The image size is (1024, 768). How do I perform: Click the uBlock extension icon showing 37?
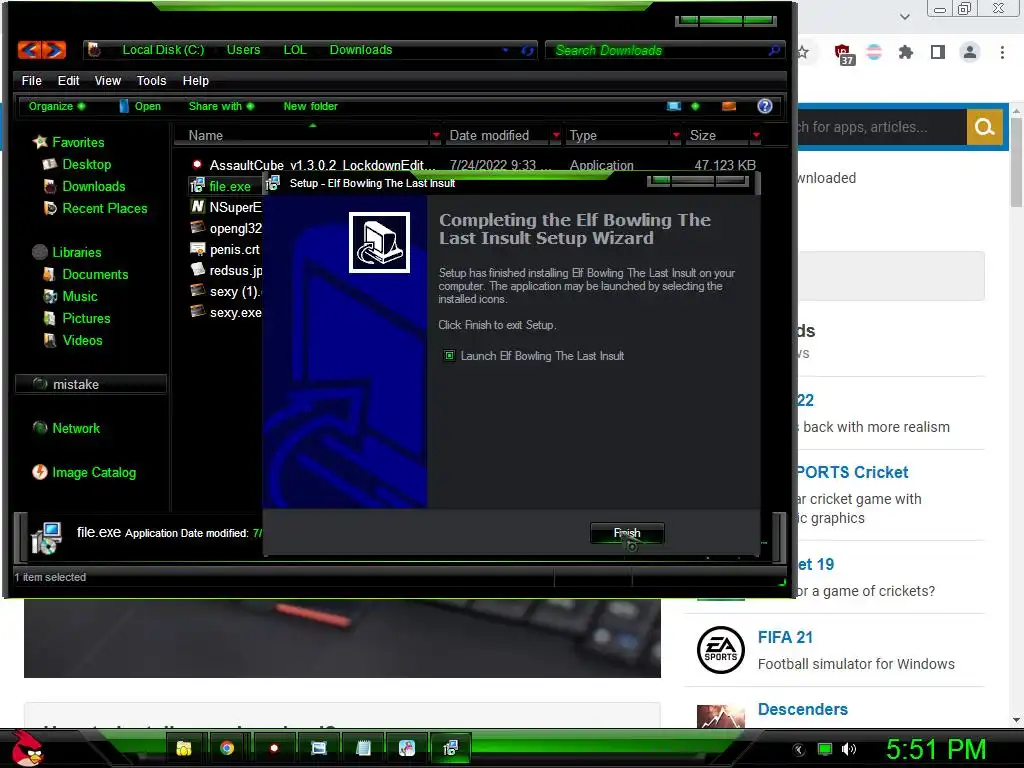[x=843, y=53]
